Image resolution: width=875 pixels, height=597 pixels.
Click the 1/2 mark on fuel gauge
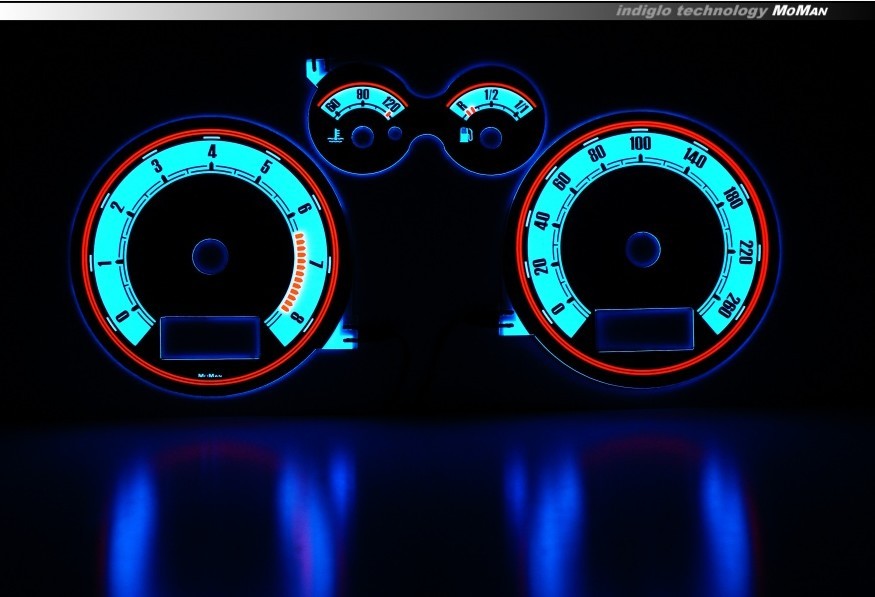tap(491, 96)
